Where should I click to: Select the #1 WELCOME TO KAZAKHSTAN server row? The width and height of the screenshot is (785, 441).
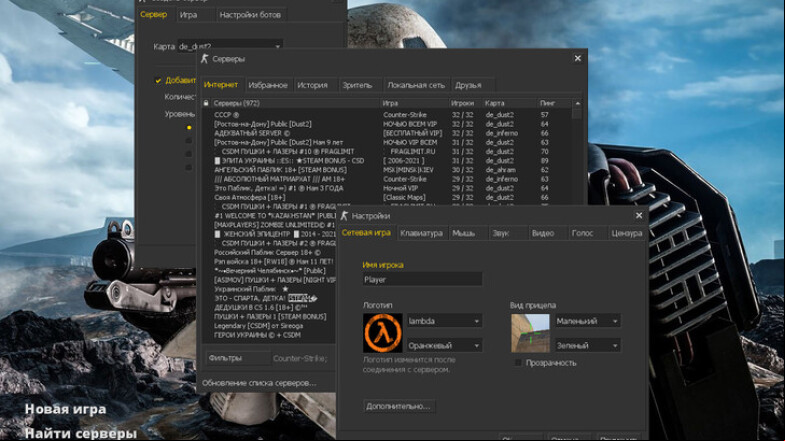point(268,216)
